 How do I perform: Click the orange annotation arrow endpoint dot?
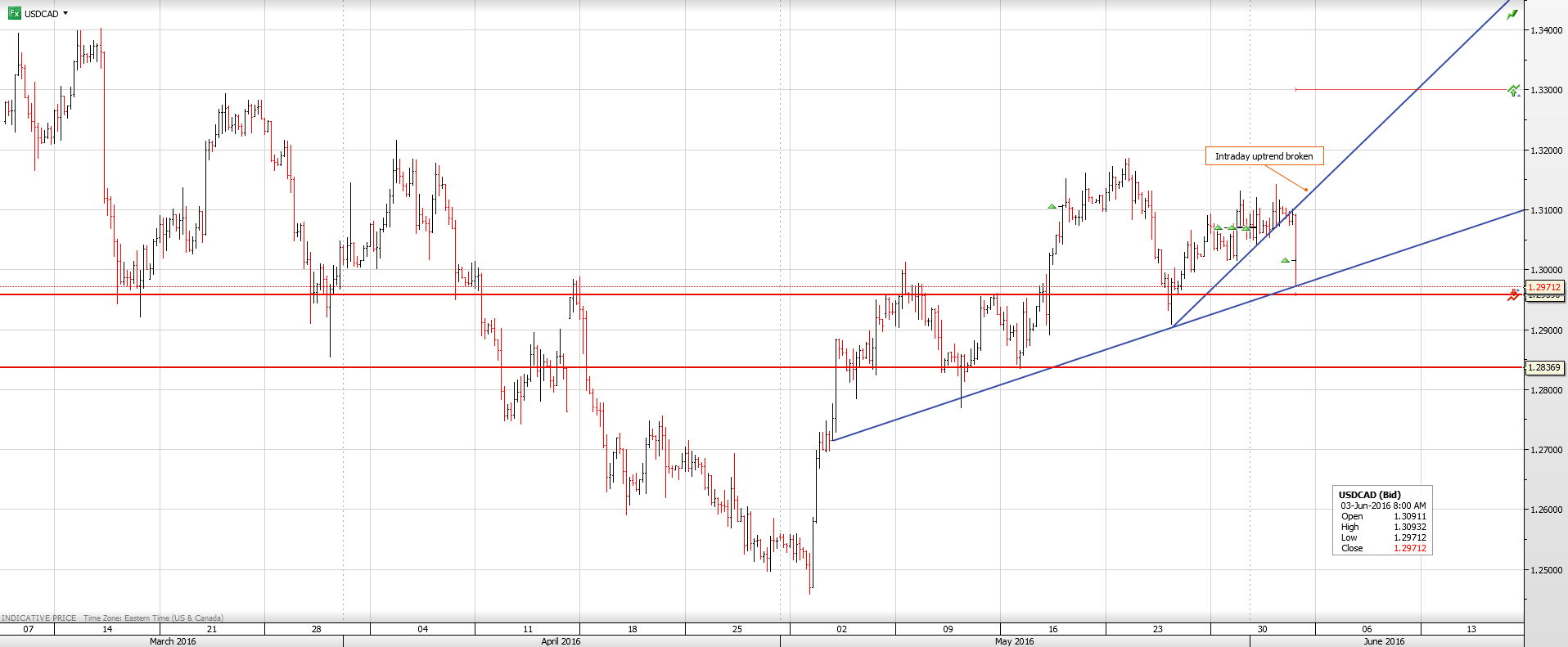coord(1306,190)
